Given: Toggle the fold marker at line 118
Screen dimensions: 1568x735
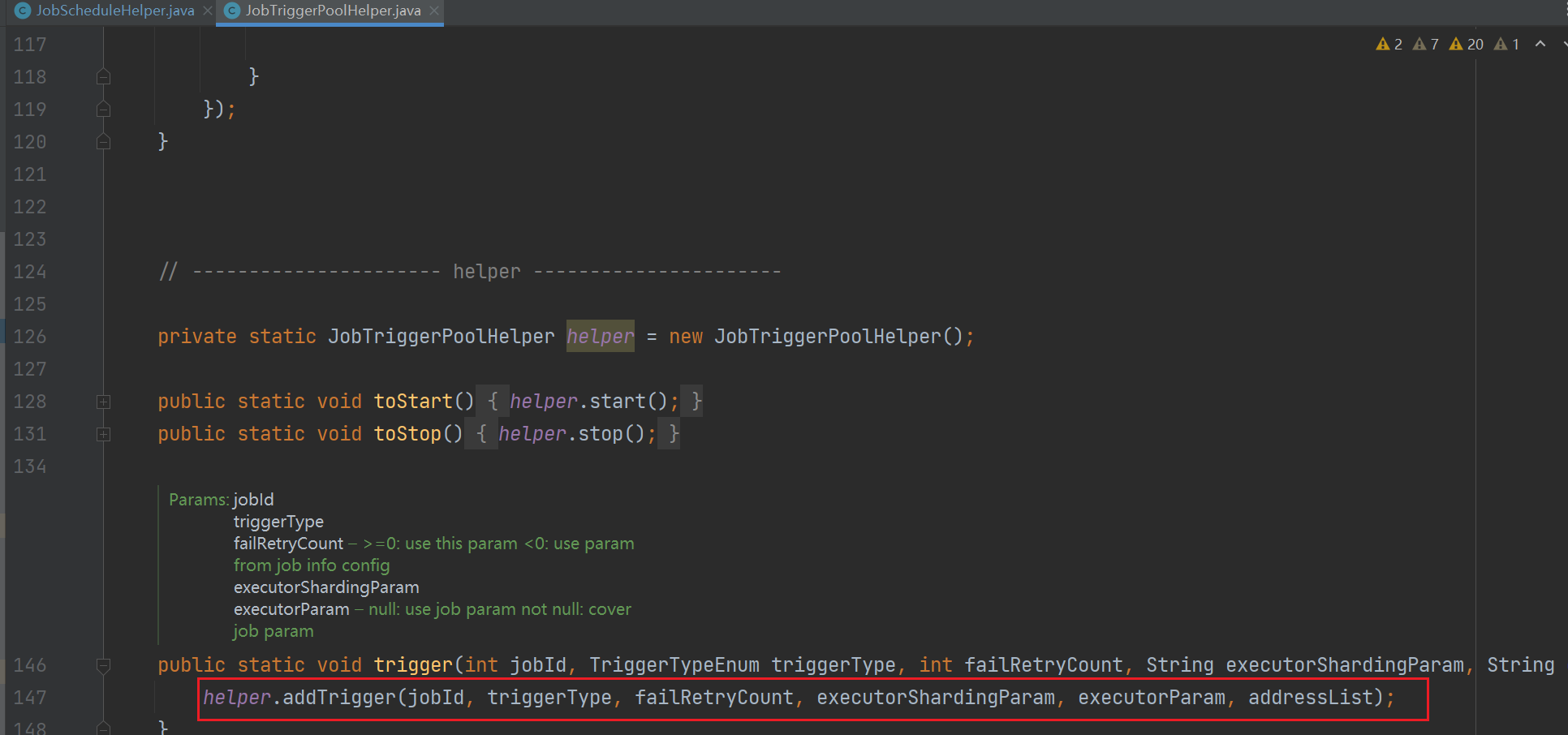Looking at the screenshot, I should [103, 77].
